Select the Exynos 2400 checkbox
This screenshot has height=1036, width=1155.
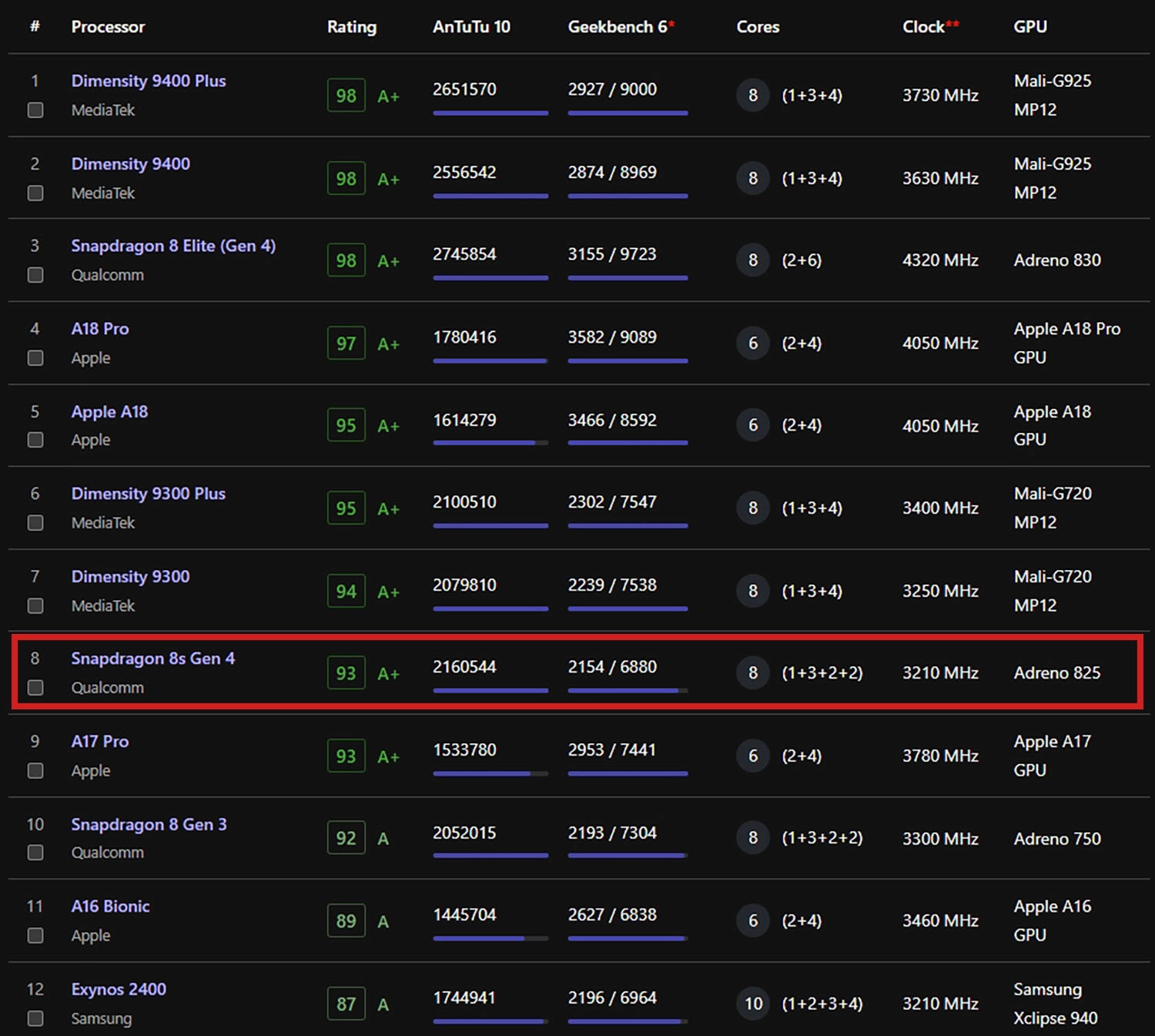point(35,1018)
